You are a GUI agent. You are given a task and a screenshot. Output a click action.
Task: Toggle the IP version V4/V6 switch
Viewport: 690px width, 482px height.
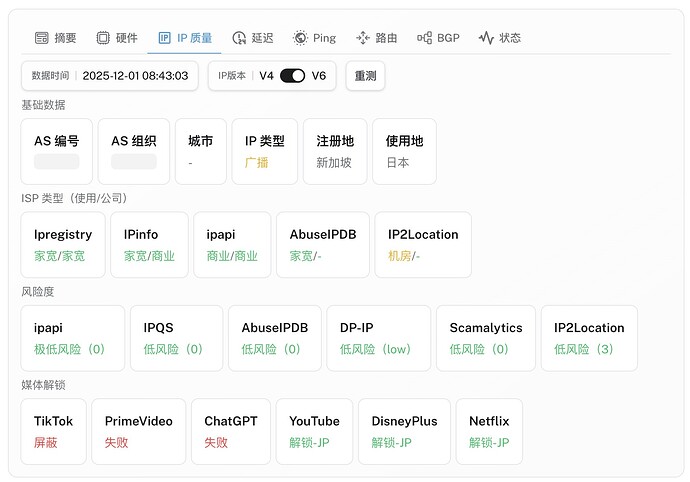click(293, 76)
